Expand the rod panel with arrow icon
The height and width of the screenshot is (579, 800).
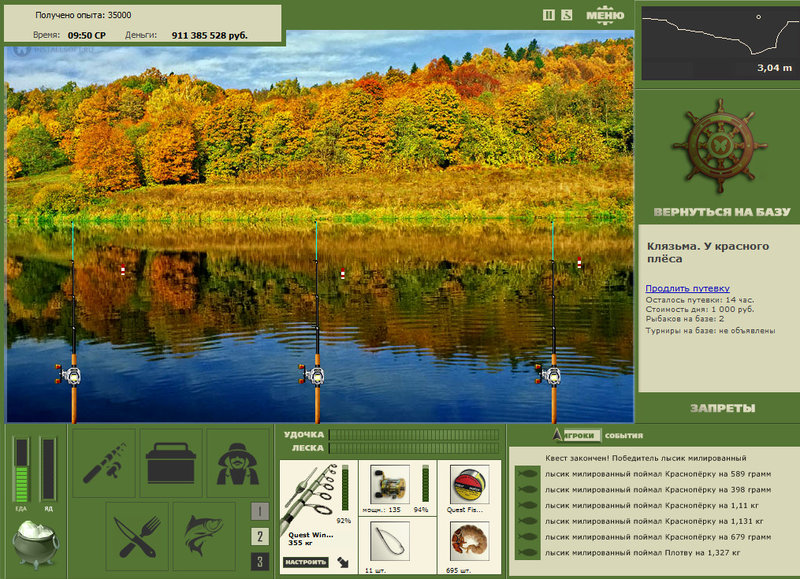tap(342, 562)
